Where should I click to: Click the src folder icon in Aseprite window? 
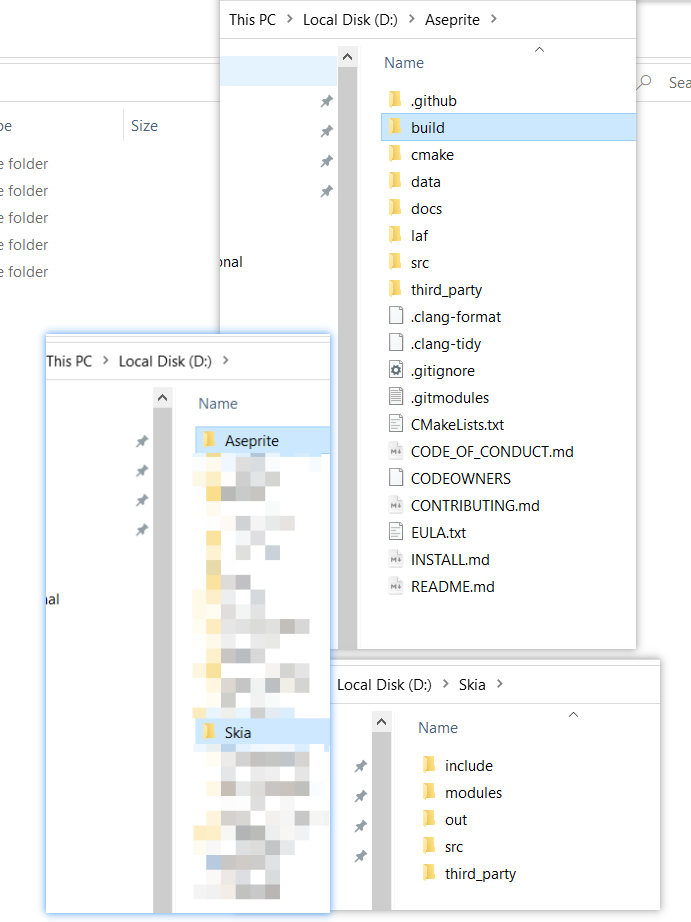pos(395,262)
